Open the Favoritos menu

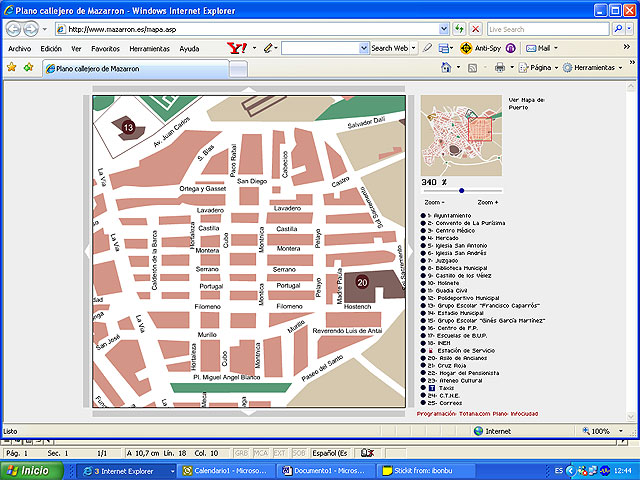point(106,48)
